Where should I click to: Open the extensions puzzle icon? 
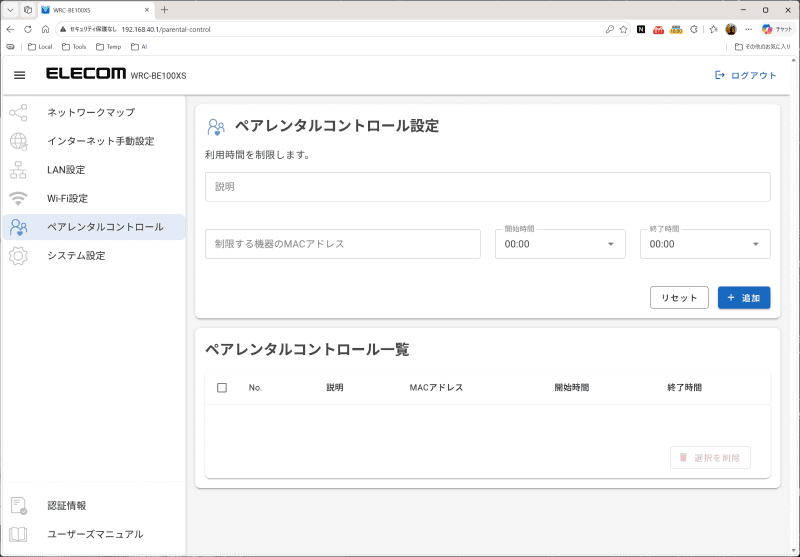click(693, 29)
